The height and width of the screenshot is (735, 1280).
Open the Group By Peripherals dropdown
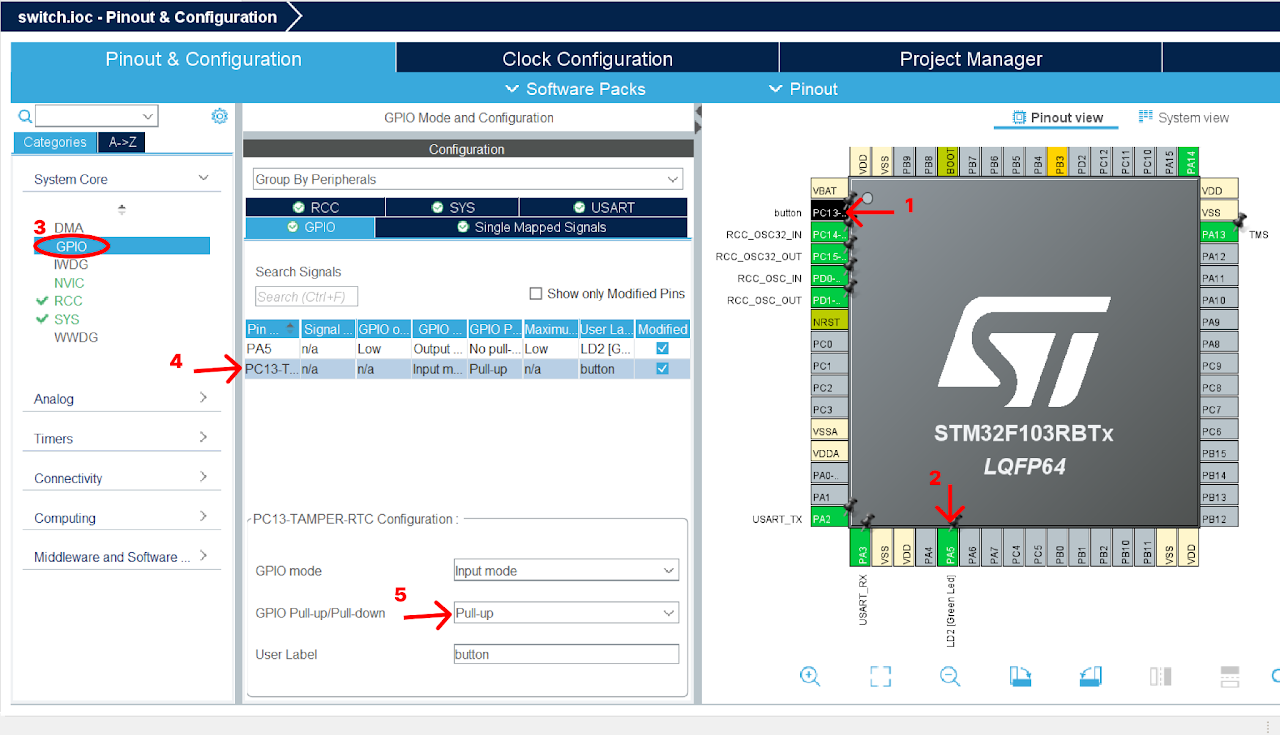[x=468, y=179]
